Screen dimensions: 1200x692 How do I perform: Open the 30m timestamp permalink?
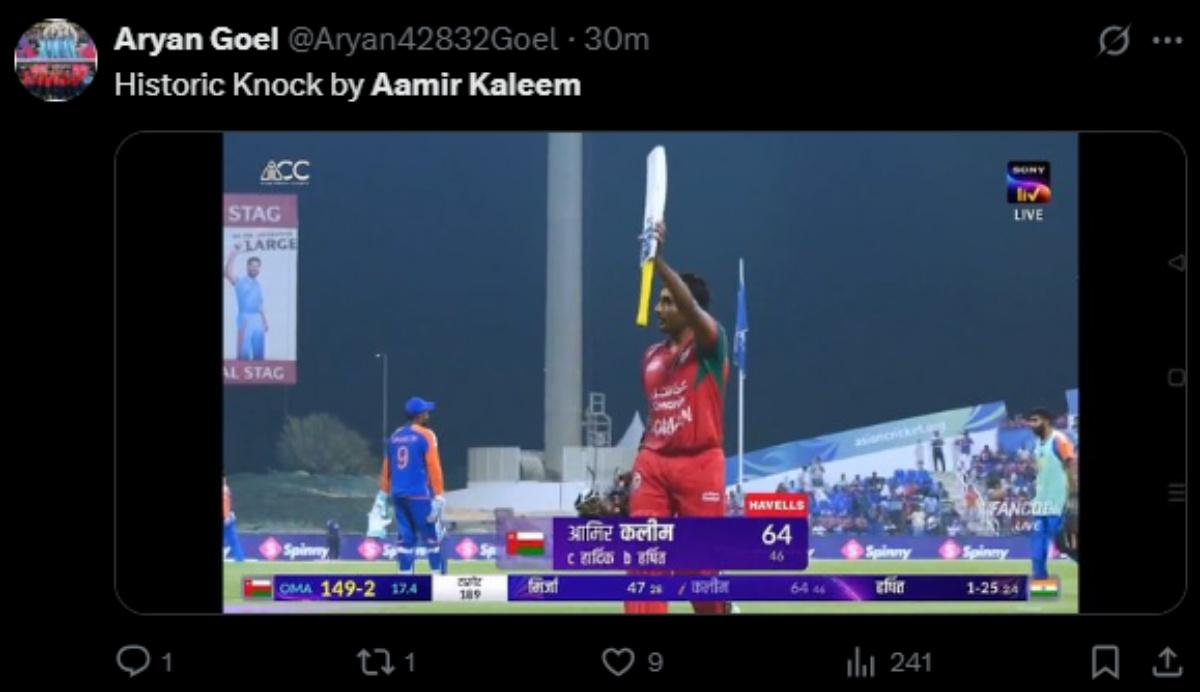[617, 39]
